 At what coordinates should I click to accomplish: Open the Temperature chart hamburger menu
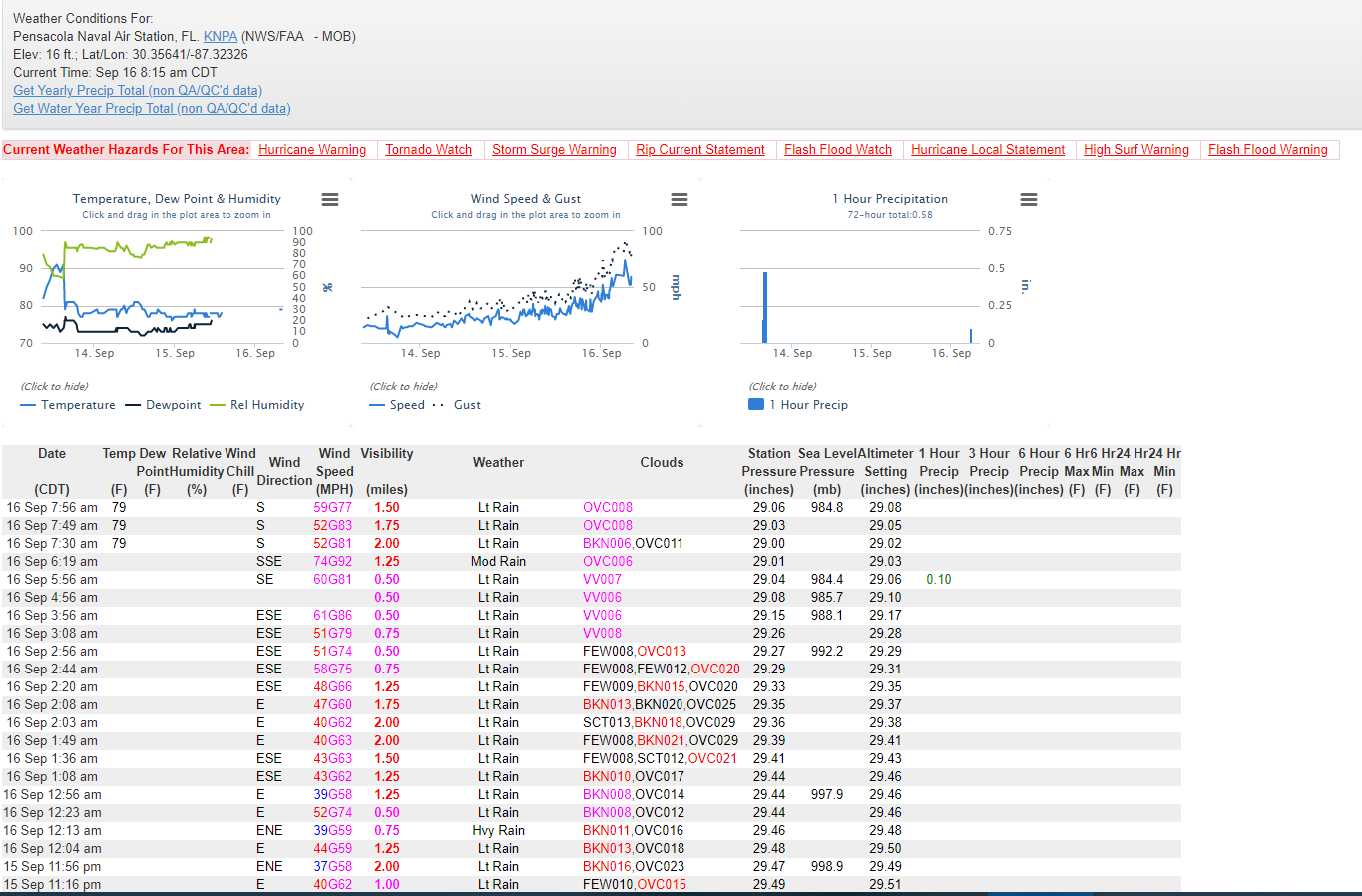point(330,199)
